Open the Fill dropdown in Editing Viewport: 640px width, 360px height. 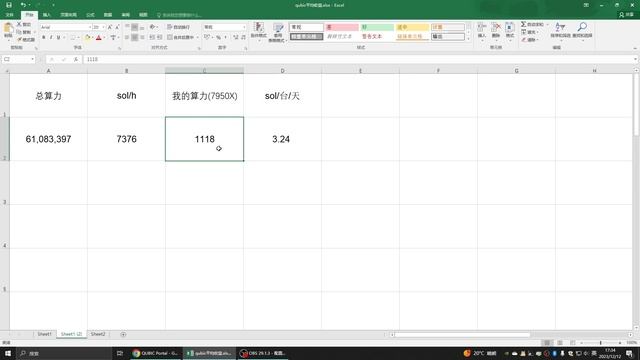[529, 32]
